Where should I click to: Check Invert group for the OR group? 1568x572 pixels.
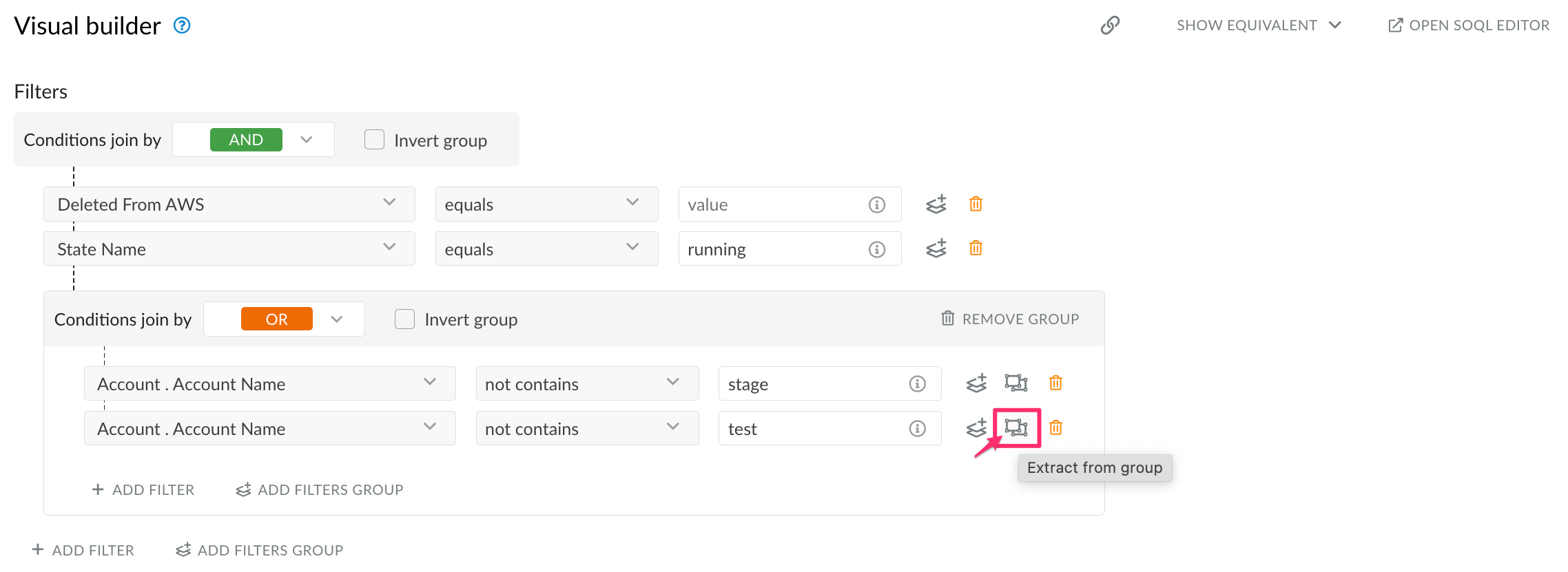[405, 319]
